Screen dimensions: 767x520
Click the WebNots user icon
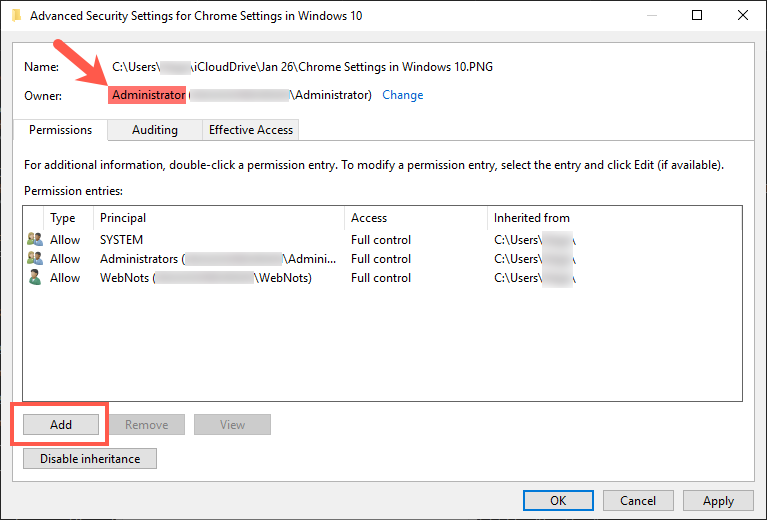pyautogui.click(x=35, y=278)
